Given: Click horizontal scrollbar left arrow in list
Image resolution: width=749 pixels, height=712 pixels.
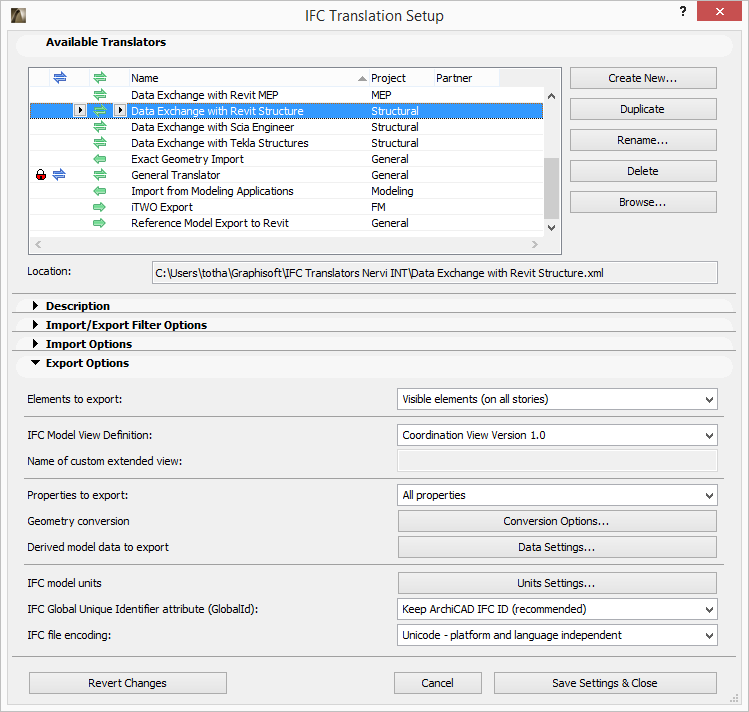Looking at the screenshot, I should pyautogui.click(x=38, y=244).
